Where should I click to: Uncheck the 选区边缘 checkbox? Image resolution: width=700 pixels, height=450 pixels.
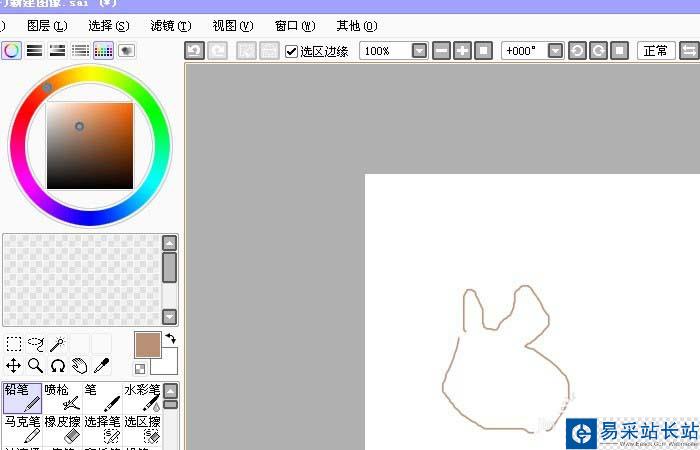click(x=291, y=51)
